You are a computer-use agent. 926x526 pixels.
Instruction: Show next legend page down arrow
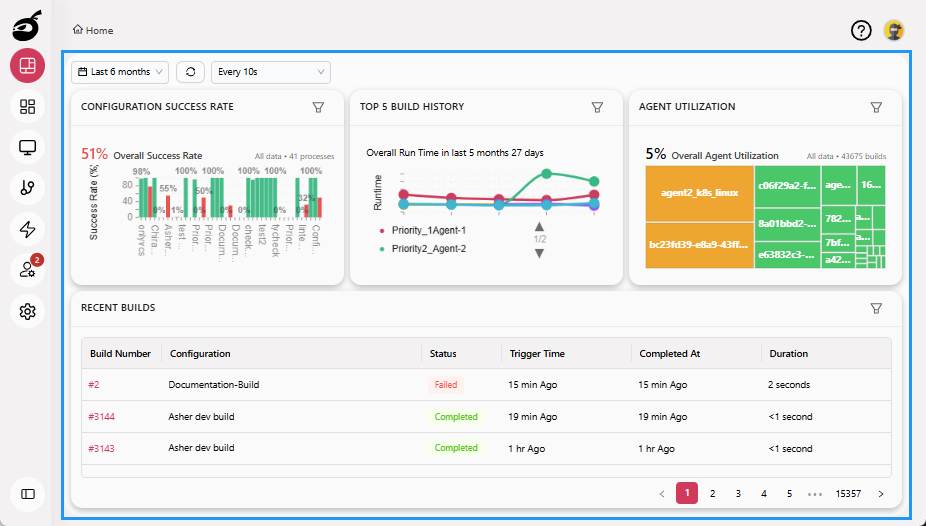[x=539, y=253]
